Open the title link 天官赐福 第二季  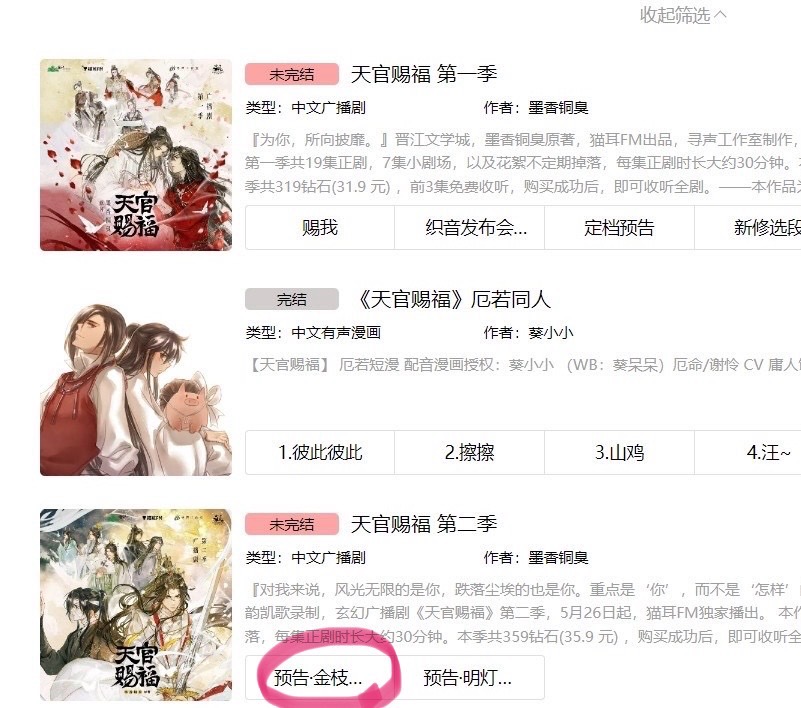tap(423, 524)
